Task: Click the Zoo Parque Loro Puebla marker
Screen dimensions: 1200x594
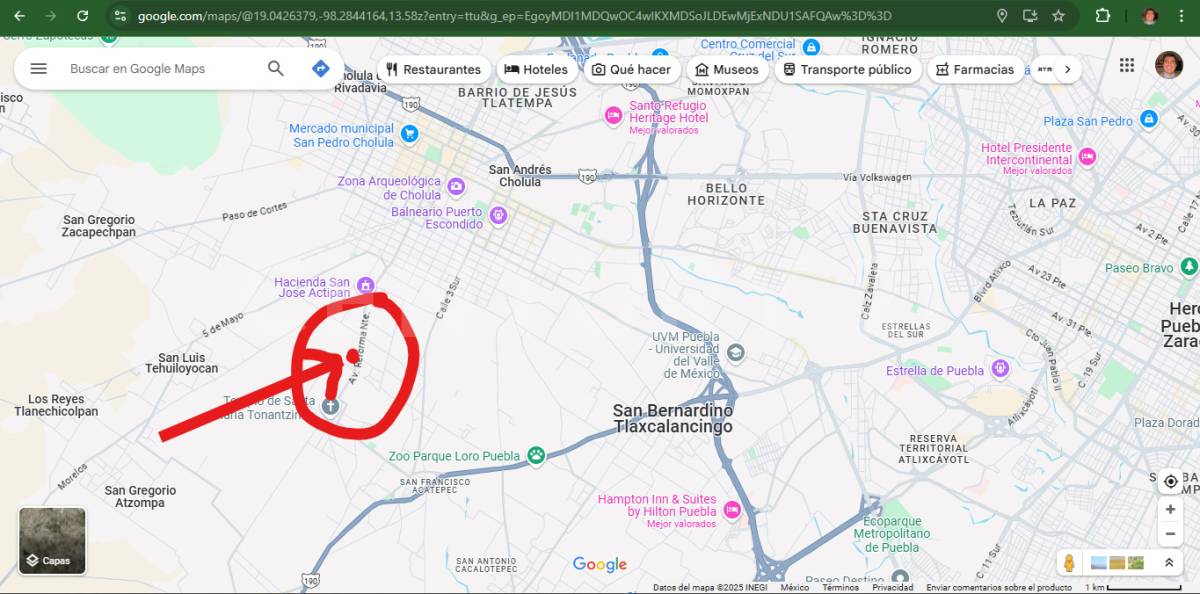Action: click(537, 456)
